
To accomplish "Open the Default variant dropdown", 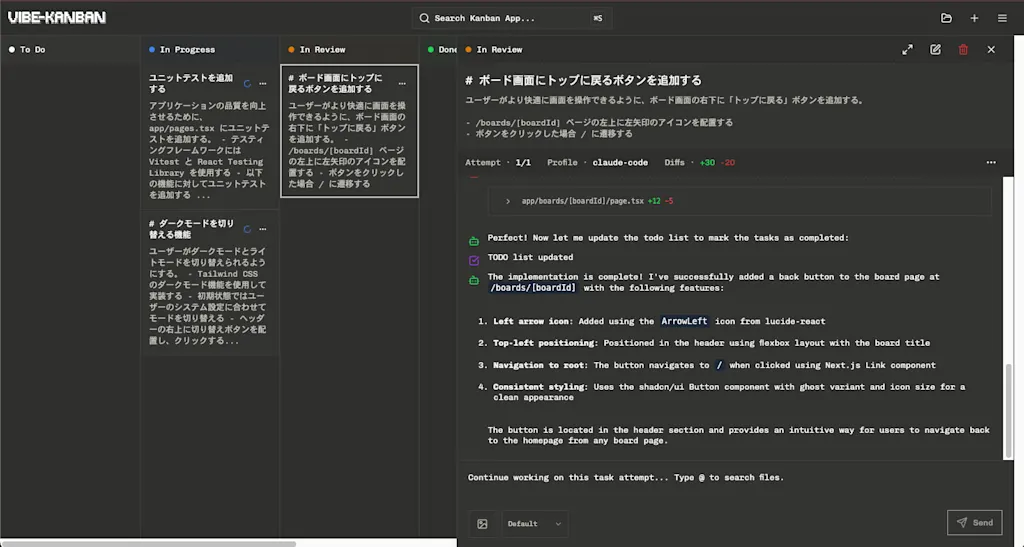I will click(534, 524).
